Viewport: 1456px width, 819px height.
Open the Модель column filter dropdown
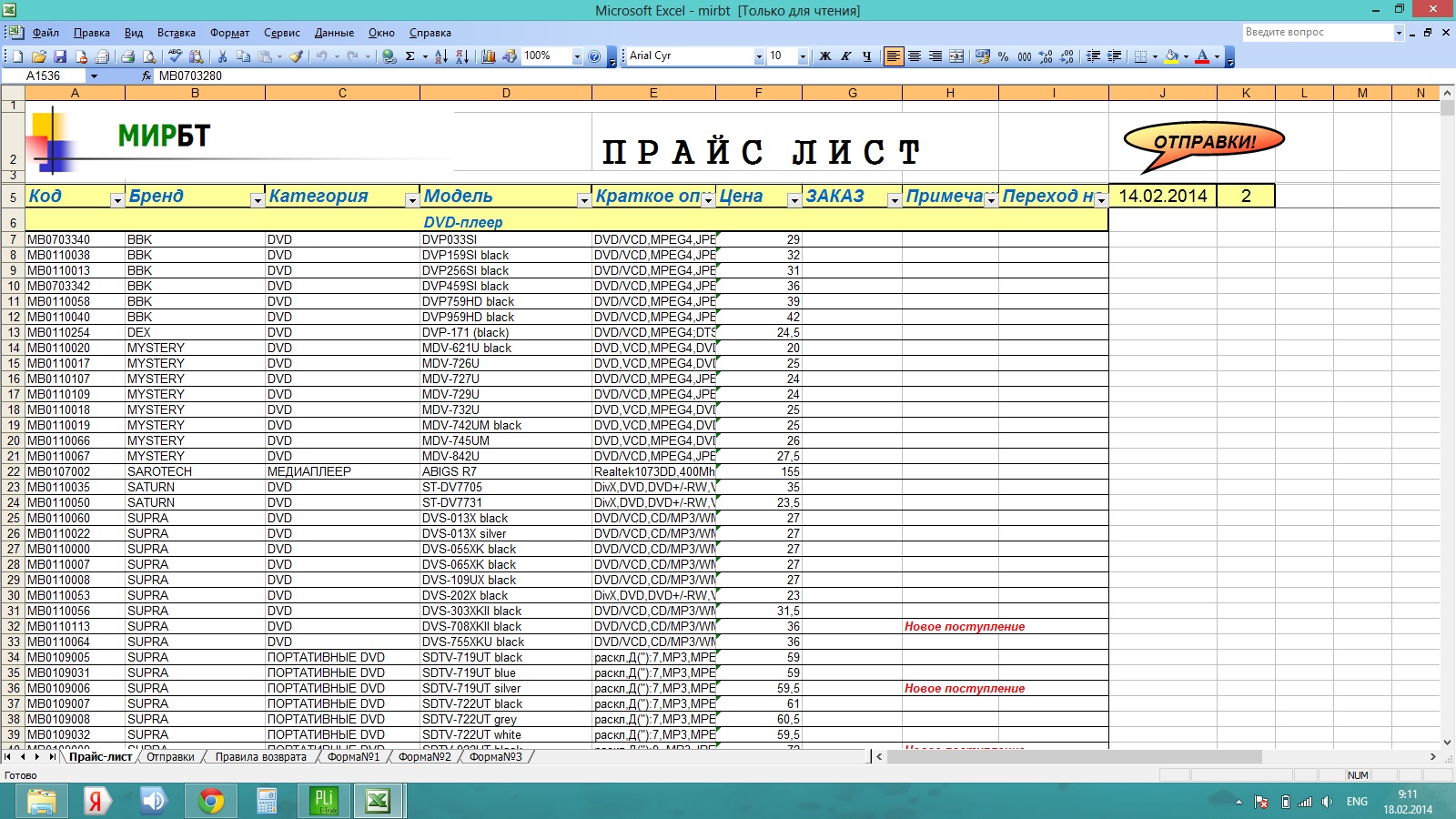pyautogui.click(x=583, y=200)
